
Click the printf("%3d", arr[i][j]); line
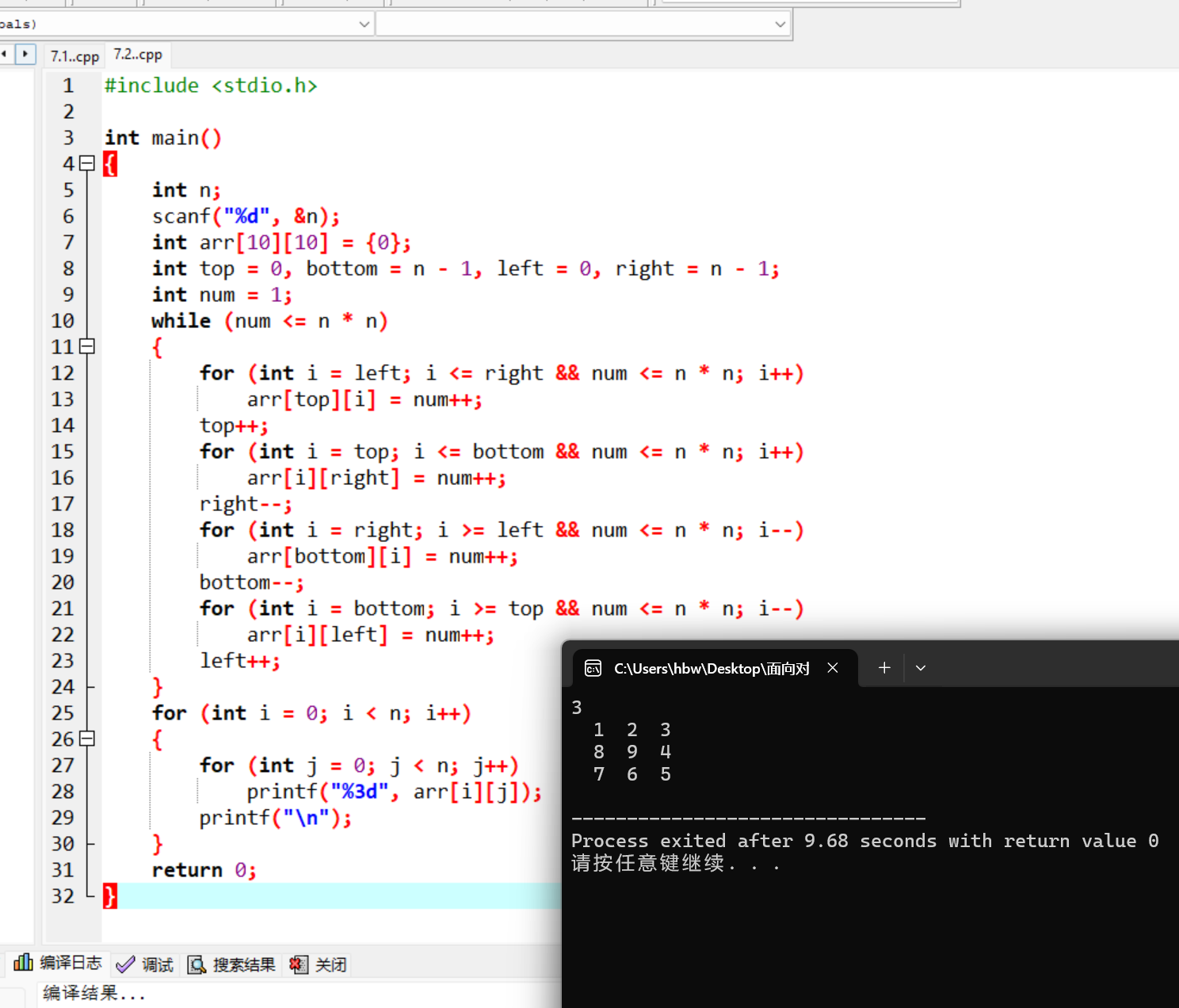pos(394,792)
